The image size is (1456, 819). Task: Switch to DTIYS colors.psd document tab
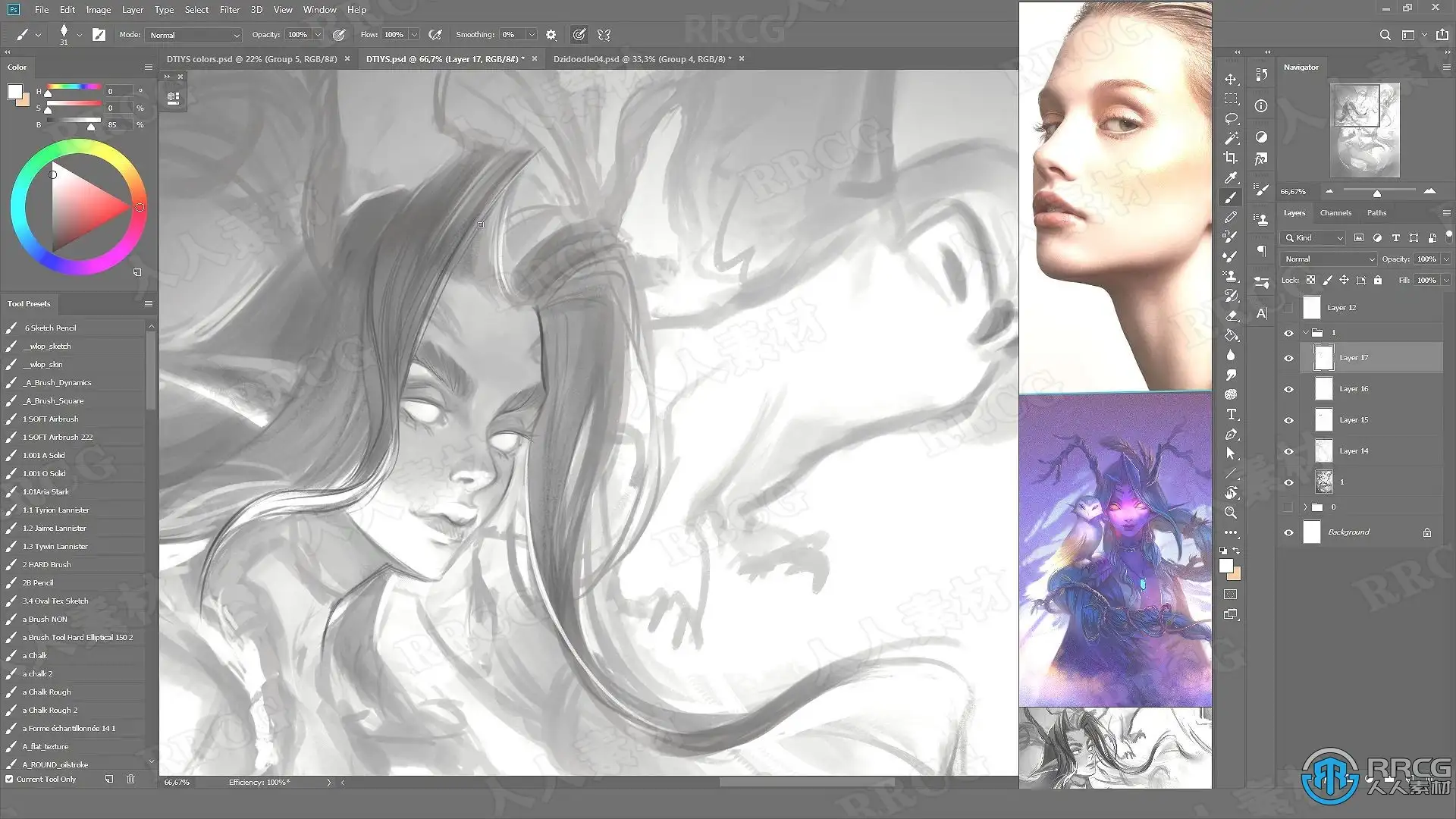click(251, 59)
